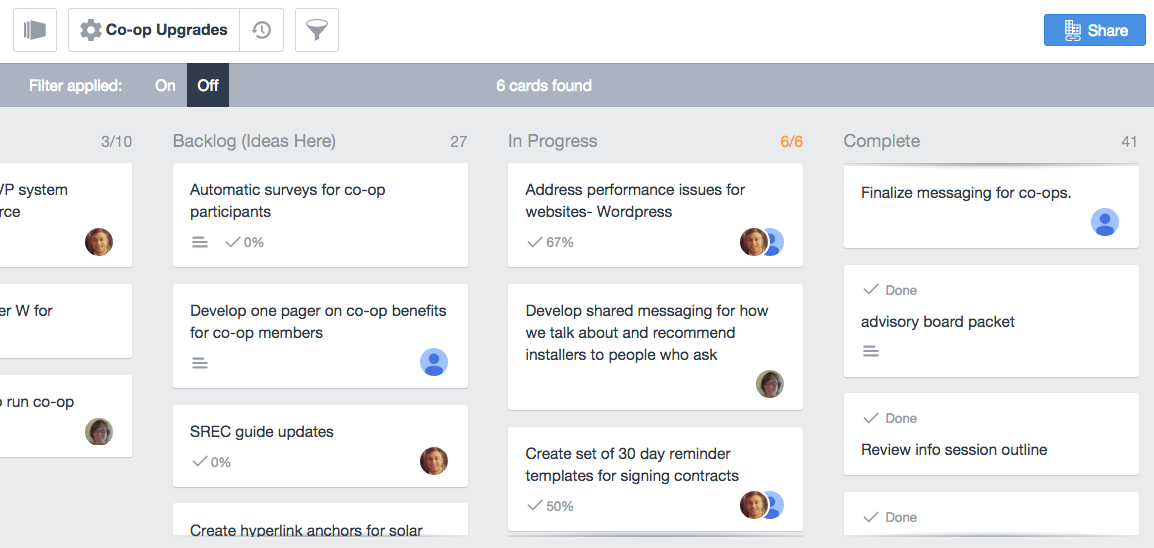Click the checkmark 67% progress on Wordpress card
This screenshot has height=548, width=1154.
(550, 242)
